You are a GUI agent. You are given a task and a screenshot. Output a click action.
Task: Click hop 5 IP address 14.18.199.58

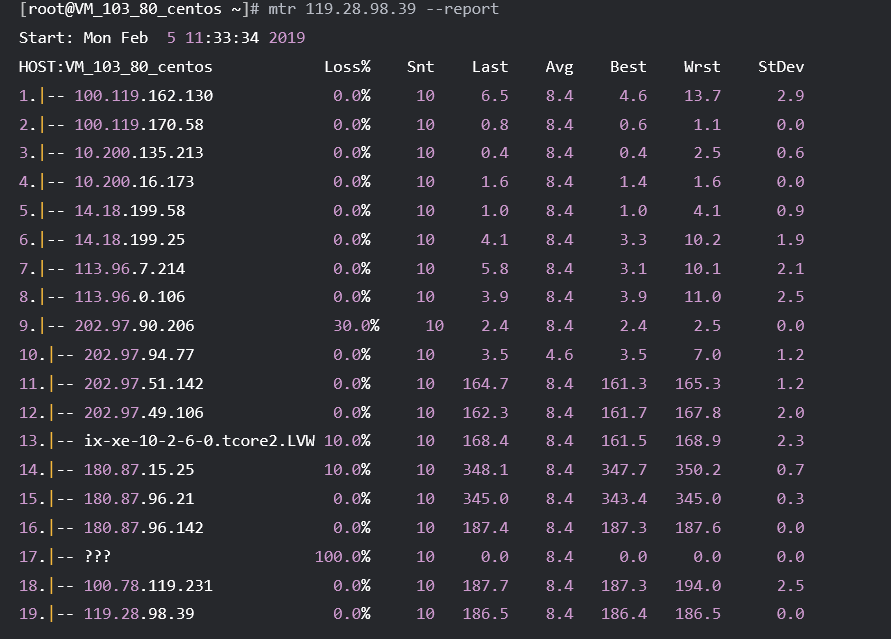pyautogui.click(x=130, y=211)
